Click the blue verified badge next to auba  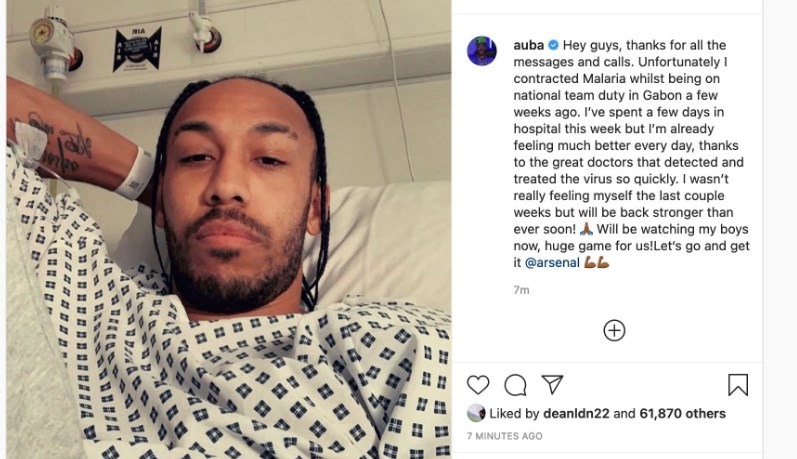tap(554, 45)
